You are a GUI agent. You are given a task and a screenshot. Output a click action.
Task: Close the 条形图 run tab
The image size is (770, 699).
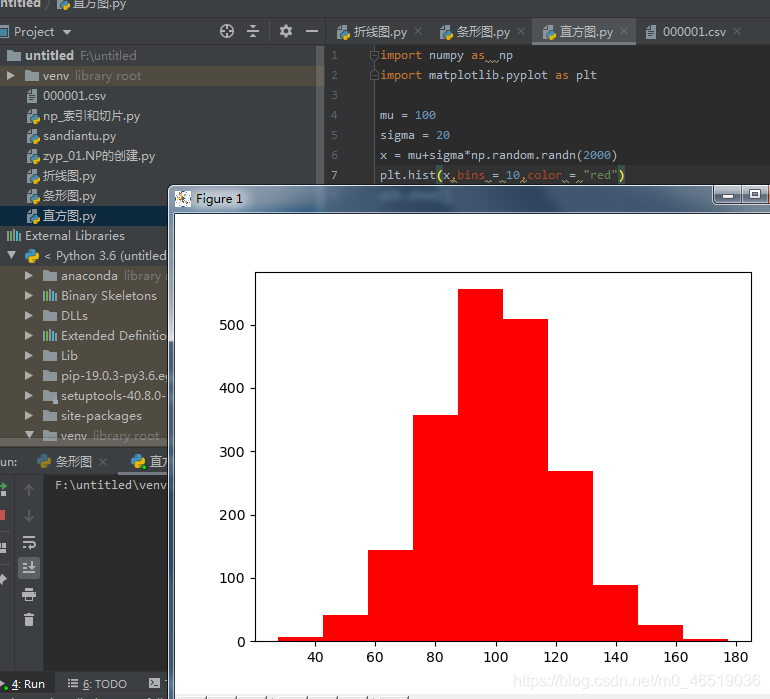coord(103,462)
